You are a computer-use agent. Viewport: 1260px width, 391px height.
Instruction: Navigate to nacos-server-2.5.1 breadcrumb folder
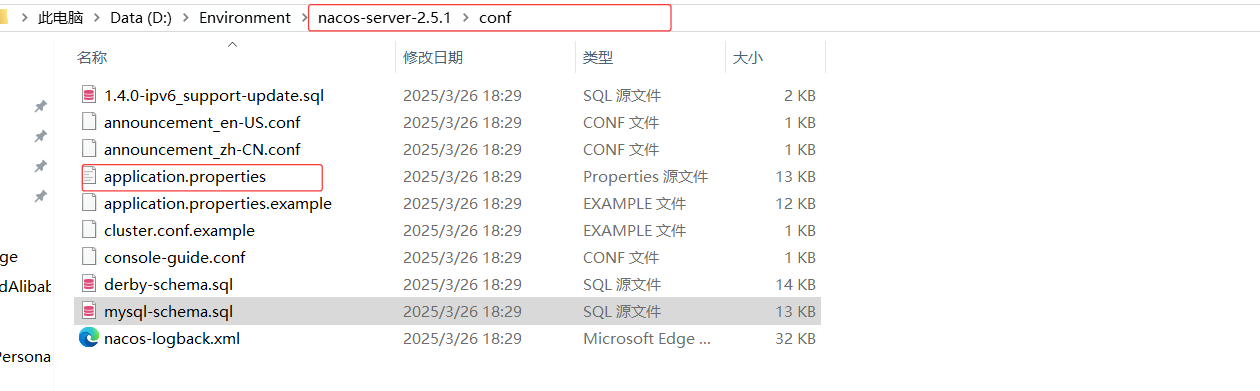coord(383,18)
